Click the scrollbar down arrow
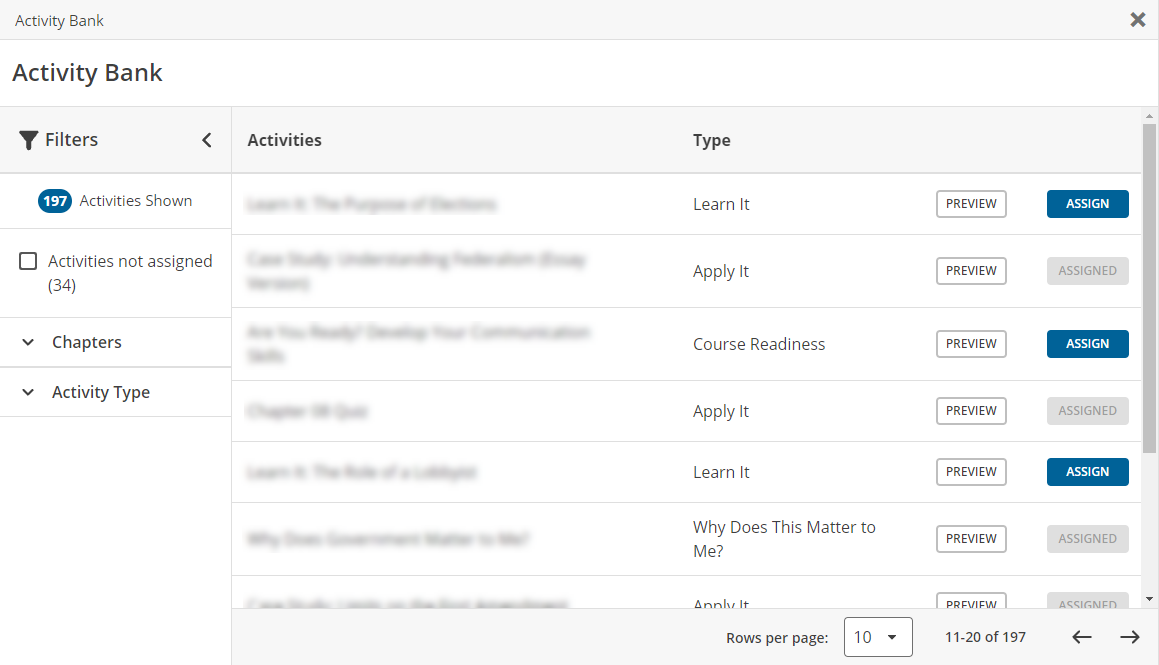Viewport: 1159px width, 665px height. 1149,599
